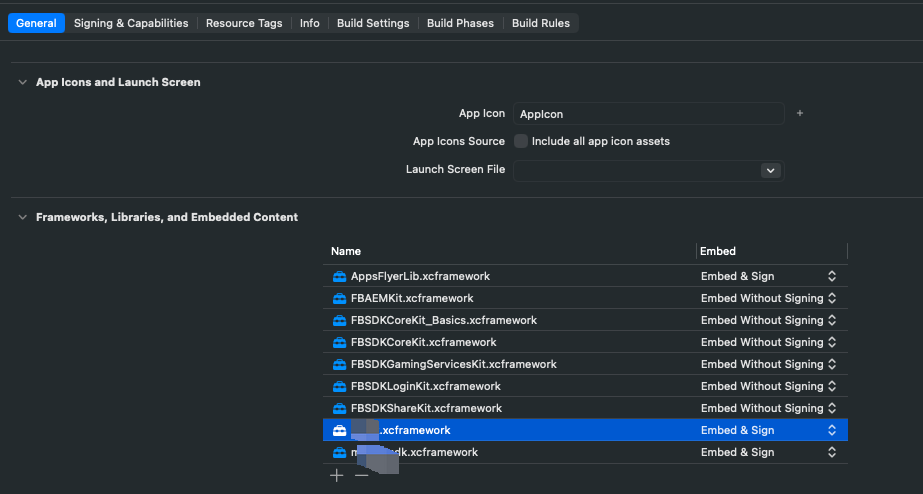923x494 pixels.
Task: Click the AppsFlyerLib.xcframework toolbox icon
Action: tap(340, 276)
